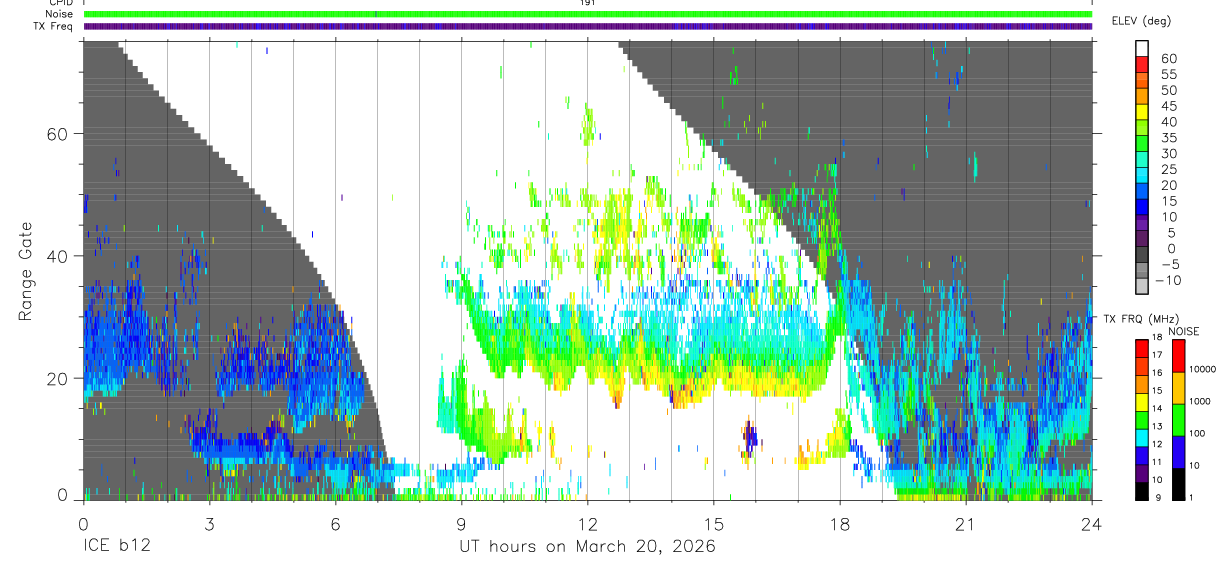1228x567 pixels.
Task: Click the red swatch in the ELEV colorbar
Action: (1143, 62)
